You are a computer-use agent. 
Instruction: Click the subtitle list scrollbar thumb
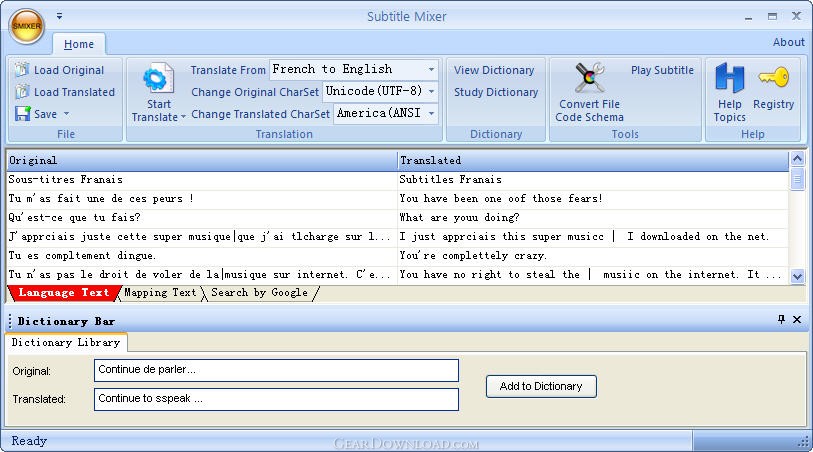[797, 179]
